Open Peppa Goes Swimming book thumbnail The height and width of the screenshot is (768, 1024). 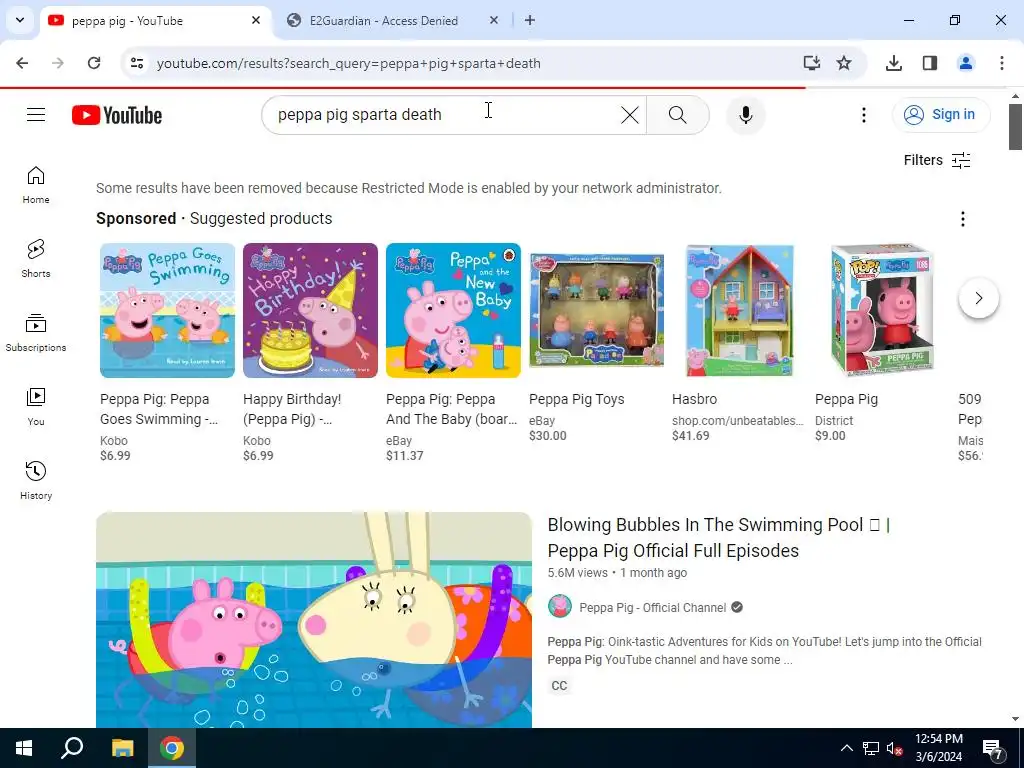[x=167, y=310]
